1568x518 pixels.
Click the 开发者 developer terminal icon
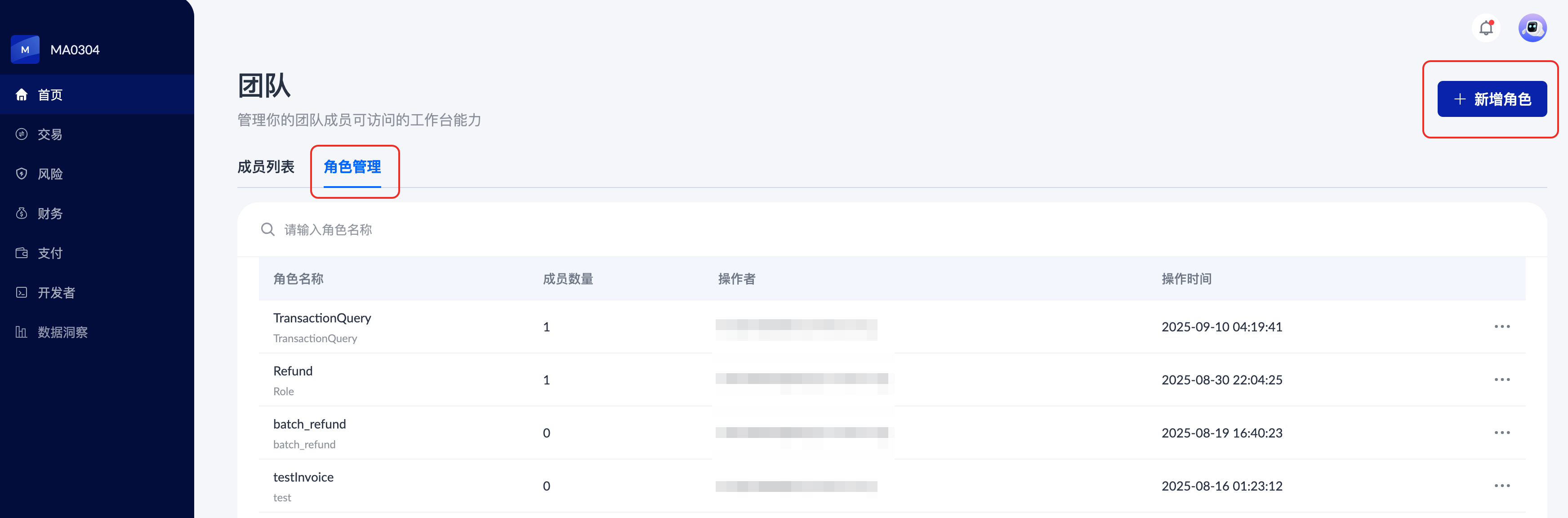pyautogui.click(x=22, y=292)
